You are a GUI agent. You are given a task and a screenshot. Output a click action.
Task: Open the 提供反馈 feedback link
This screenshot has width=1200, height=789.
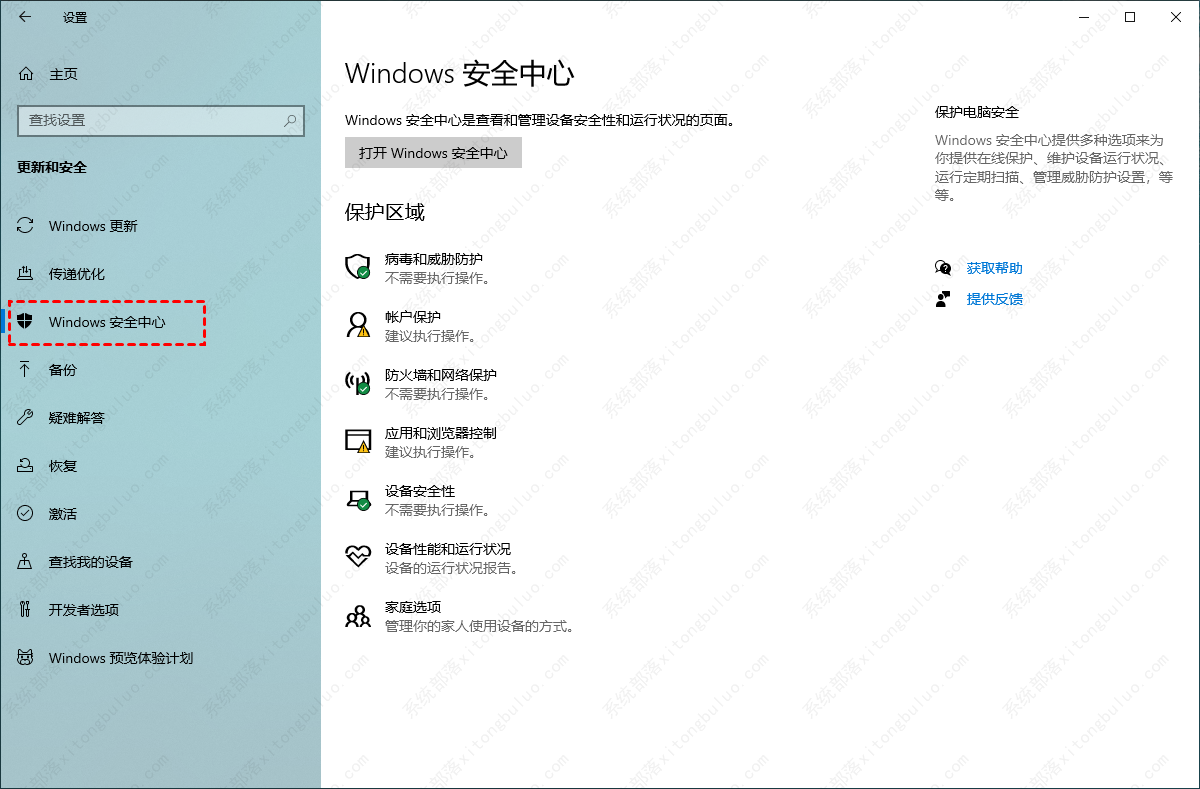(994, 299)
